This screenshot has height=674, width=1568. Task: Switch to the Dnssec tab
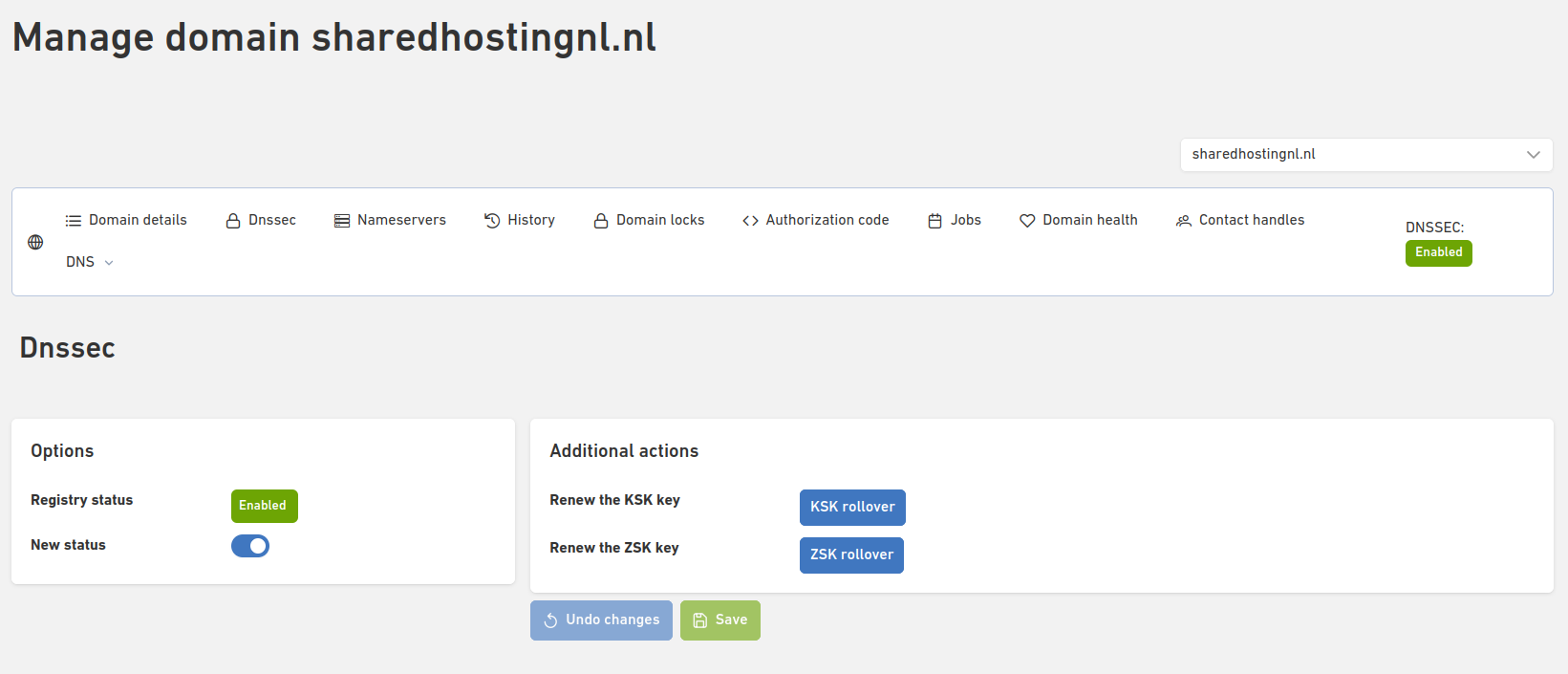click(x=261, y=220)
